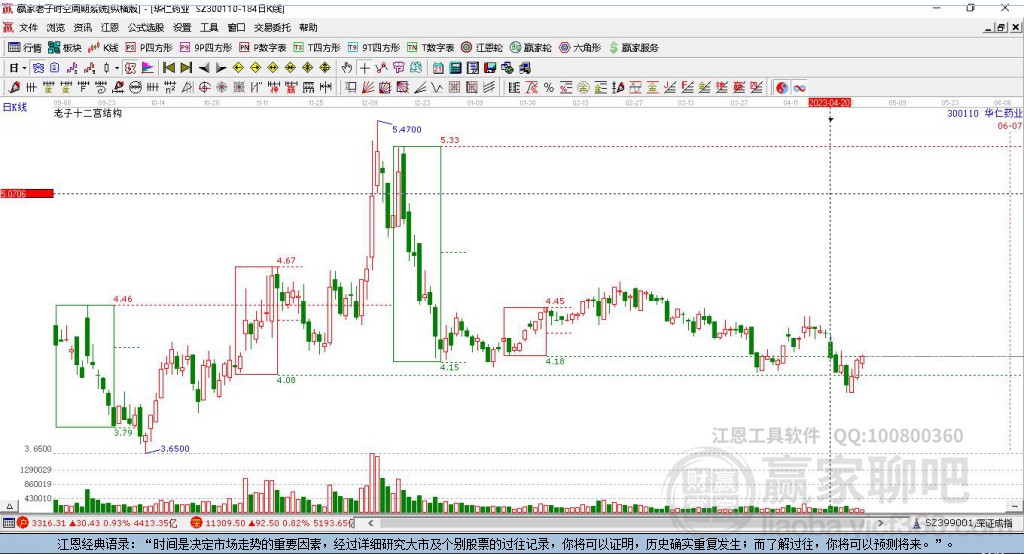Collapse volume panel triangle button
The image size is (1024, 554).
click(9, 506)
